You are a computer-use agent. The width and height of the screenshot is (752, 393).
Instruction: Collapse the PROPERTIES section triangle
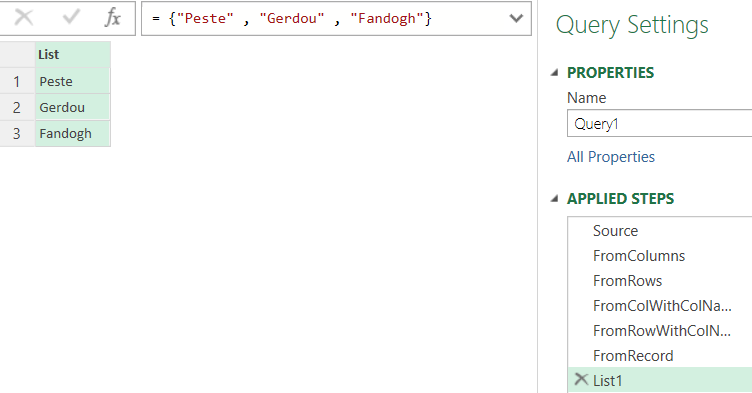click(555, 73)
